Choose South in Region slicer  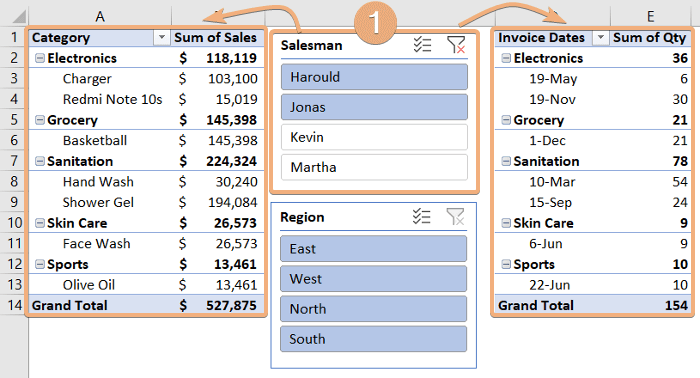pos(373,339)
